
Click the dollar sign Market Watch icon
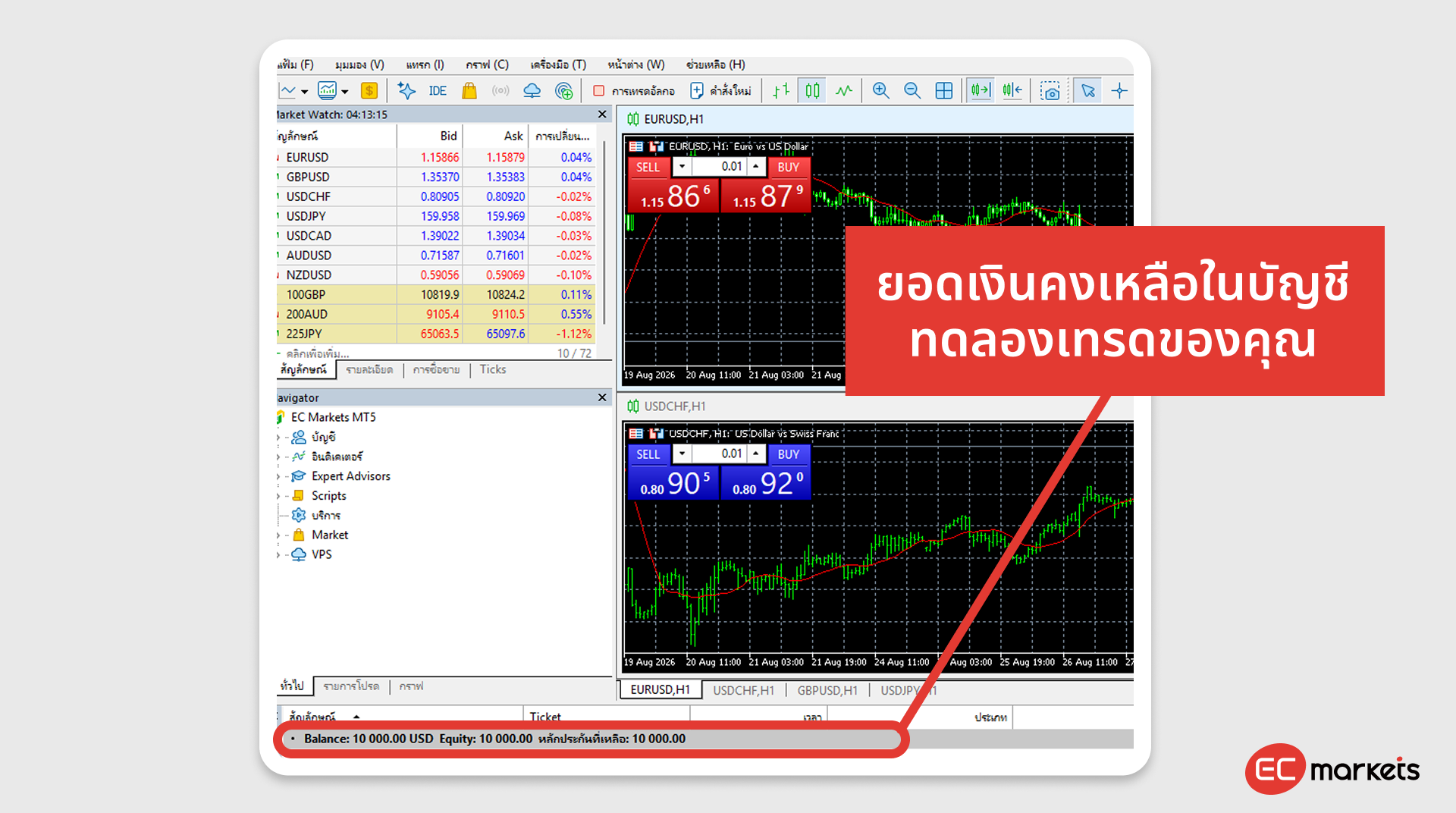tap(369, 91)
